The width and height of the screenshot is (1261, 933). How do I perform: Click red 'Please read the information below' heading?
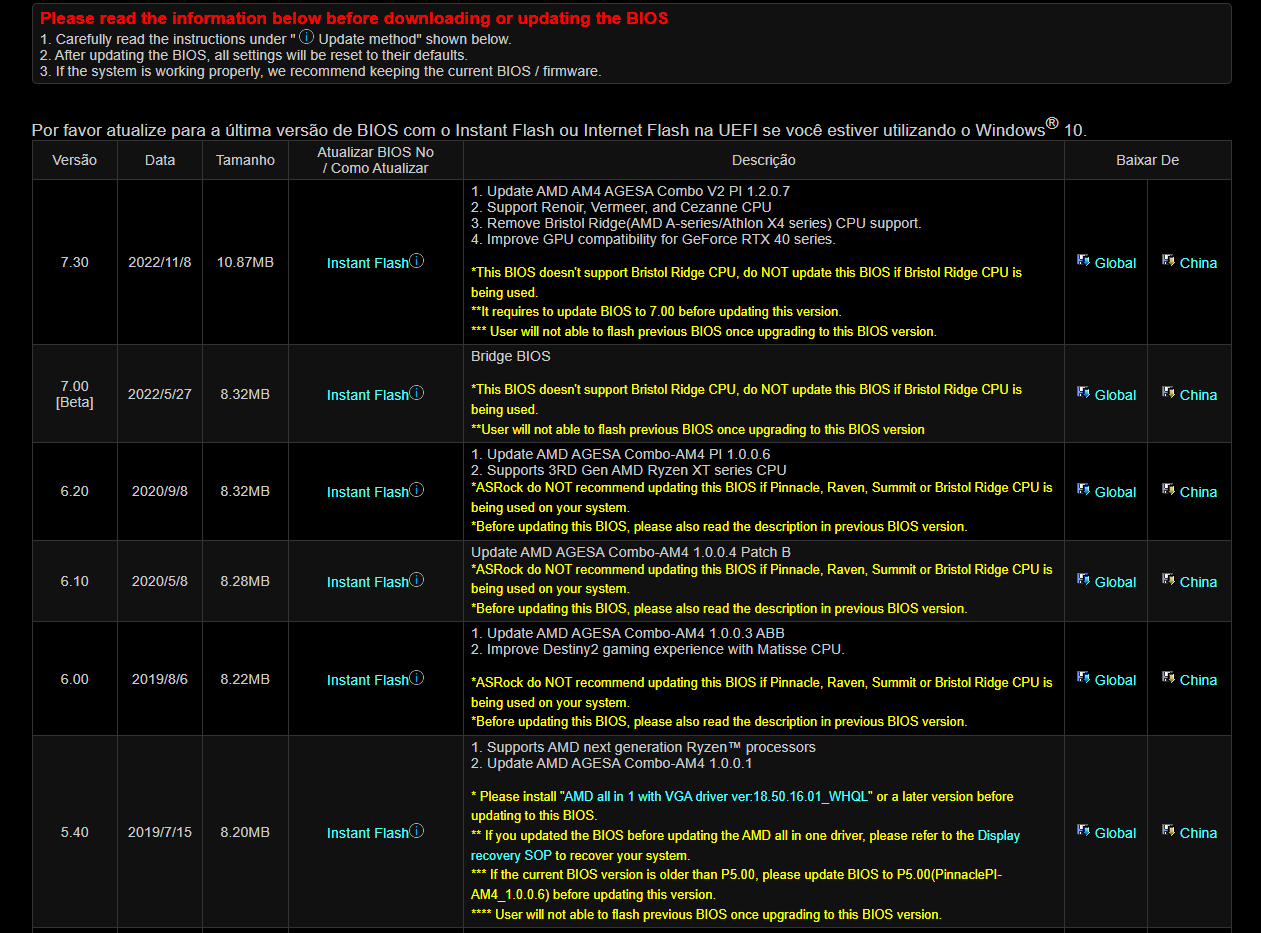point(354,18)
